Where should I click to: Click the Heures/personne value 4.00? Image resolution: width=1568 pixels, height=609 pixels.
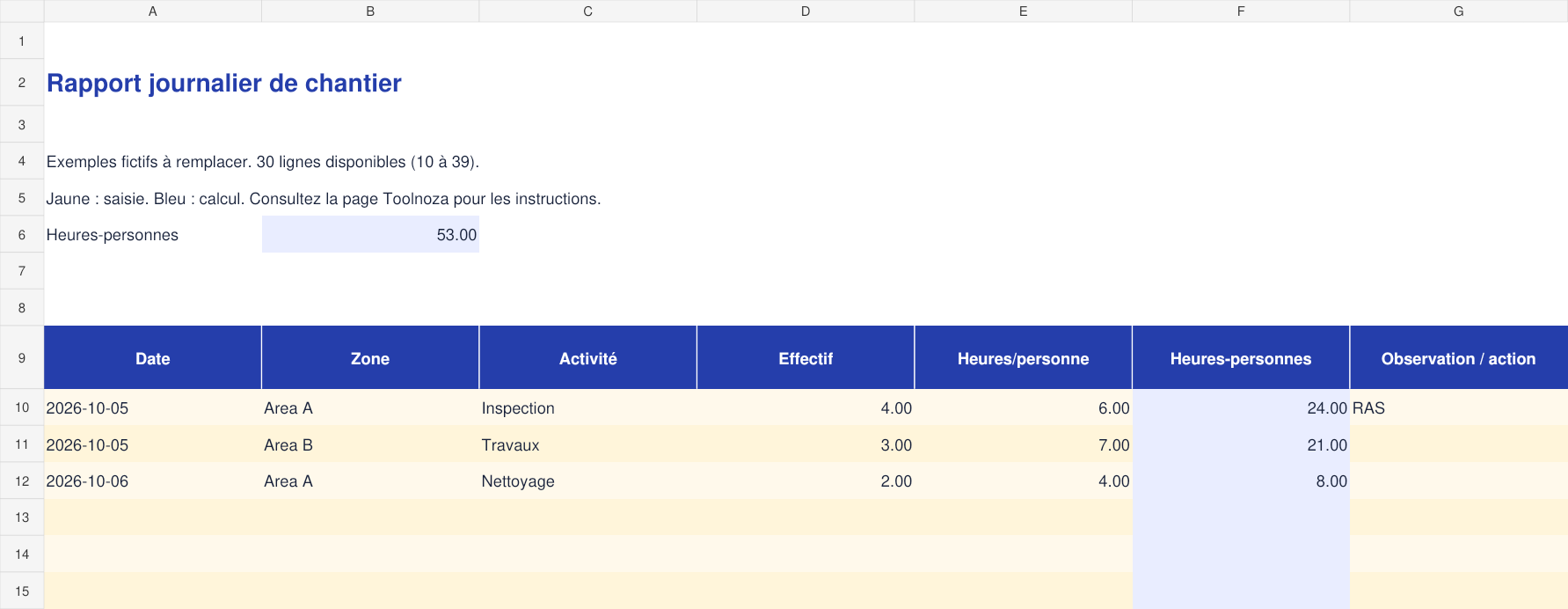tap(1024, 481)
